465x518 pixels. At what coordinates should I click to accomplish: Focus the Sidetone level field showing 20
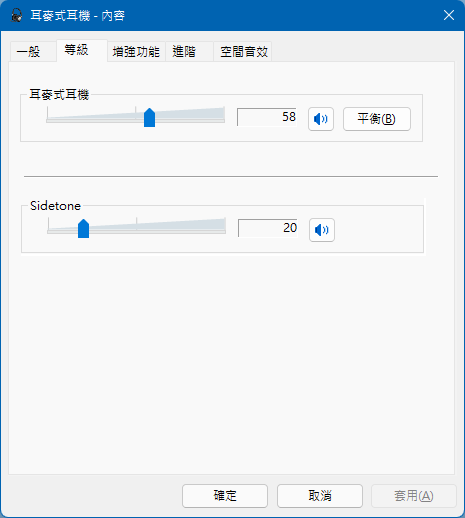268,228
